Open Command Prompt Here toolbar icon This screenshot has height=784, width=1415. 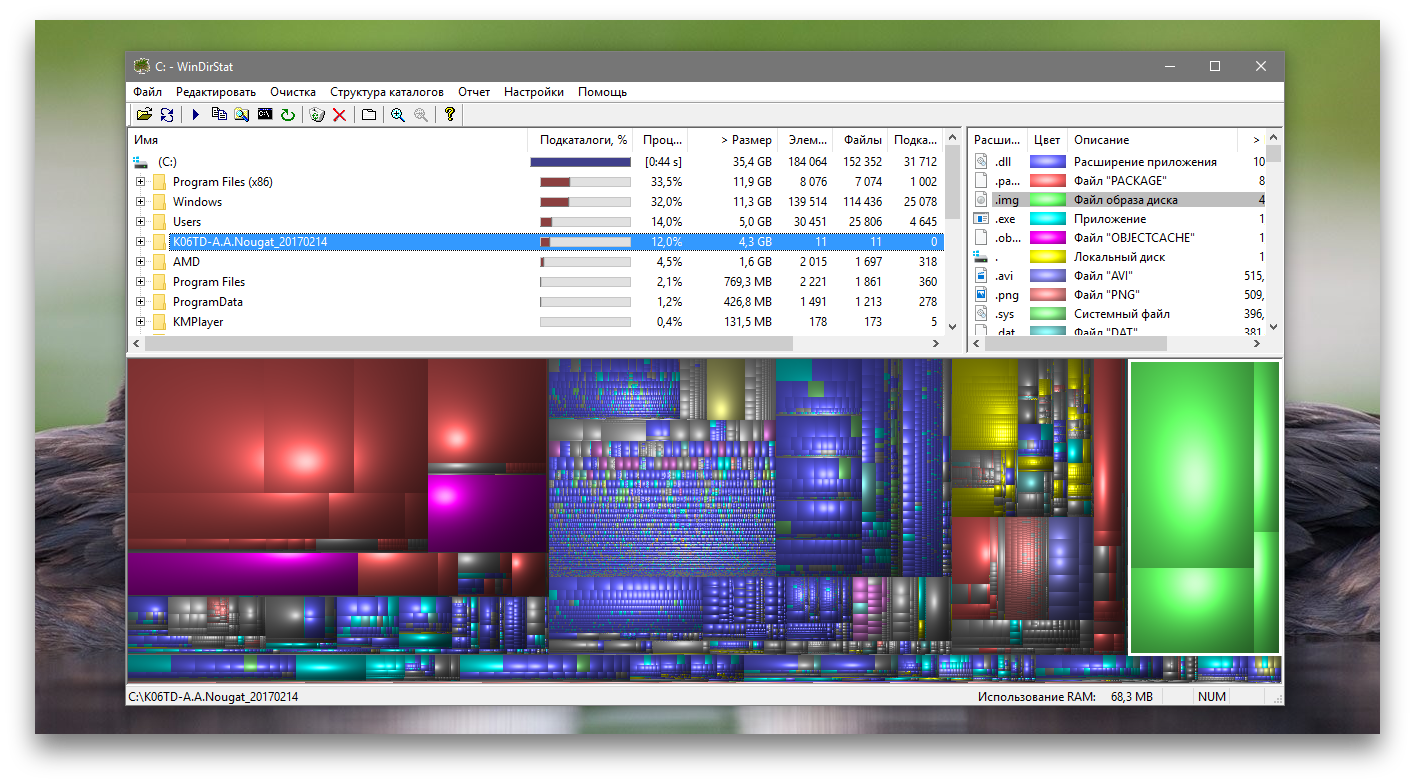[x=265, y=115]
